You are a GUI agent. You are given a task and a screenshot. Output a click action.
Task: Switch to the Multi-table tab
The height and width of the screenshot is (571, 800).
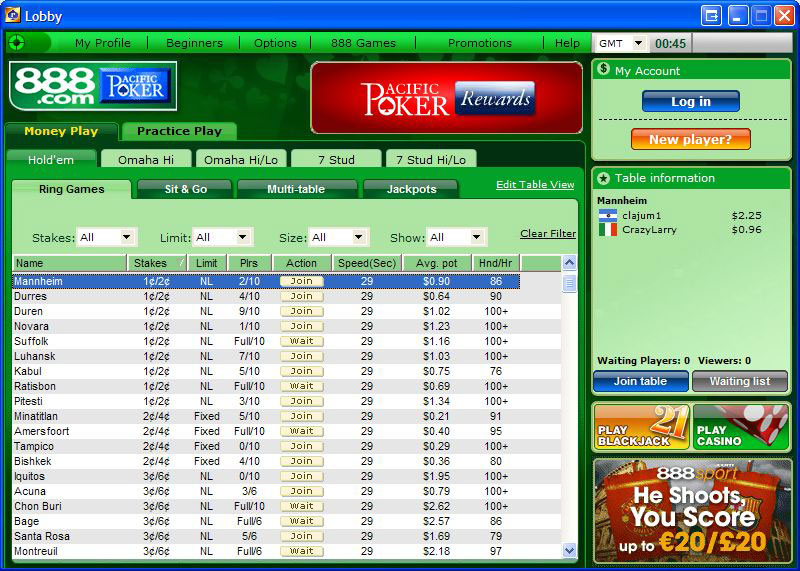click(296, 189)
